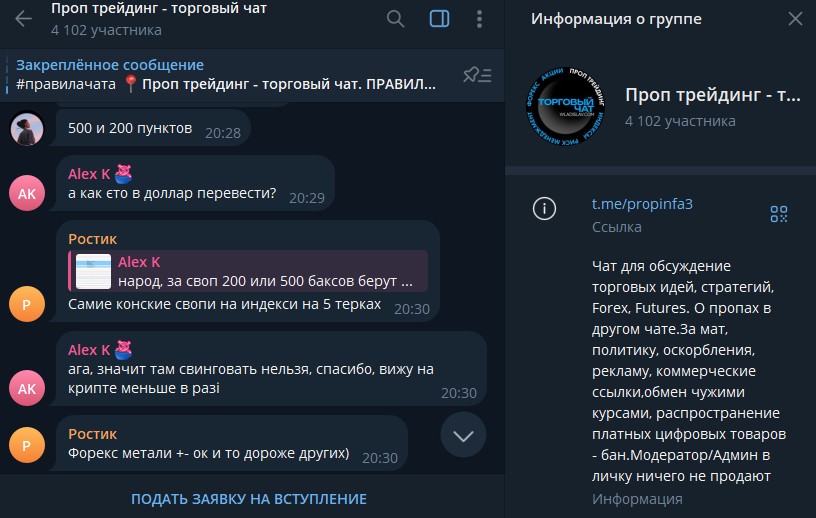
Task: Open the pink AK avatar at the 20:29 message
Action: 27,193
